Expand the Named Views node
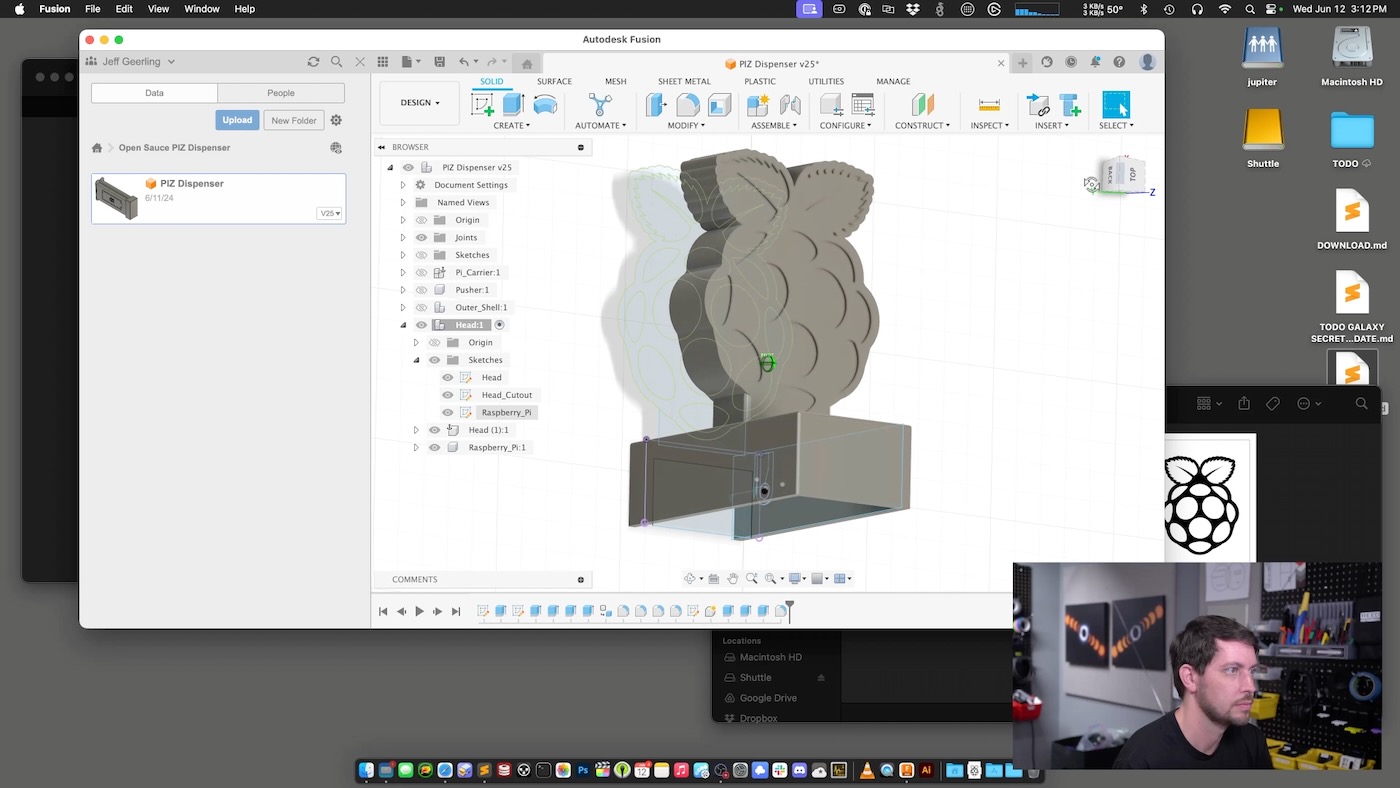The width and height of the screenshot is (1400, 788). click(403, 202)
